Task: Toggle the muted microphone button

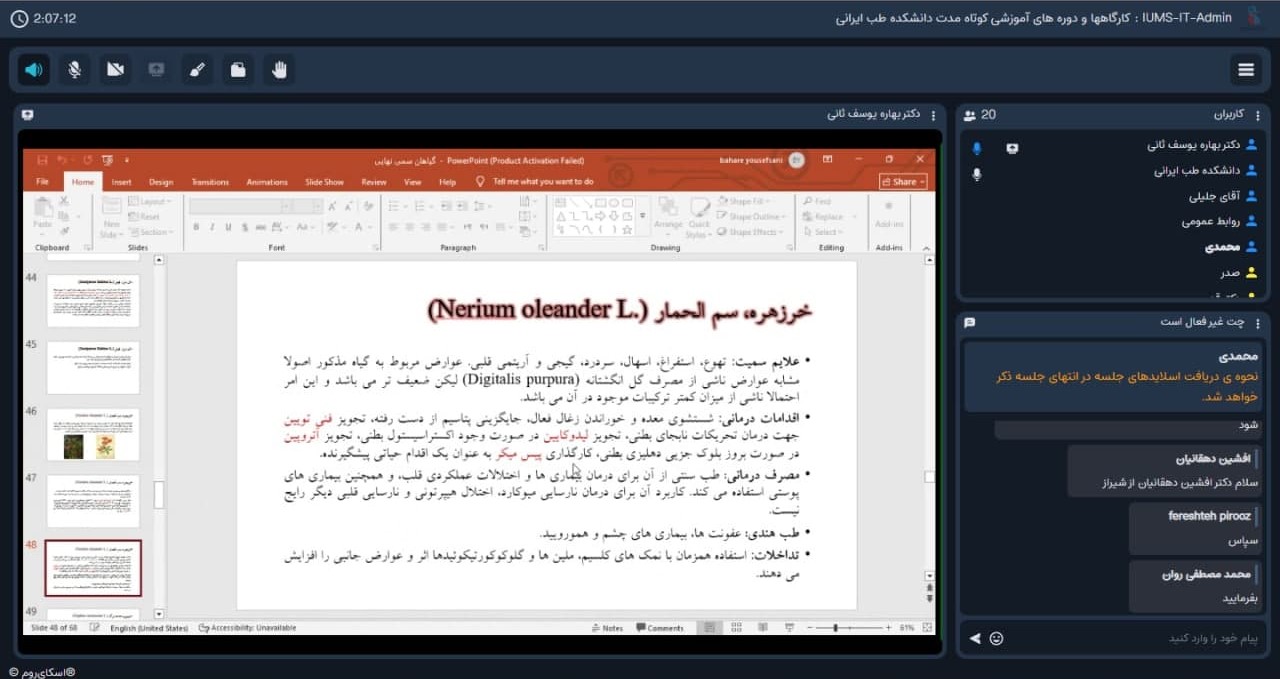Action: (75, 69)
